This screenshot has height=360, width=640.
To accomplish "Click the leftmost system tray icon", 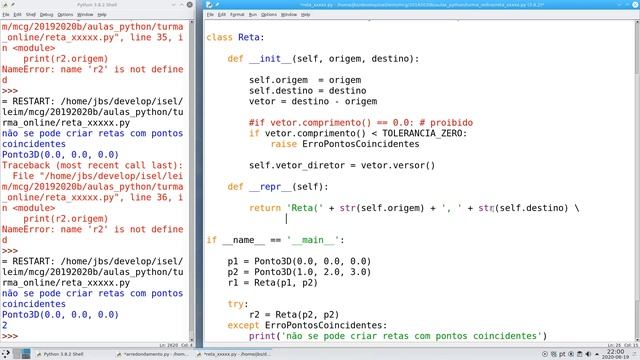I will (x=545, y=354).
